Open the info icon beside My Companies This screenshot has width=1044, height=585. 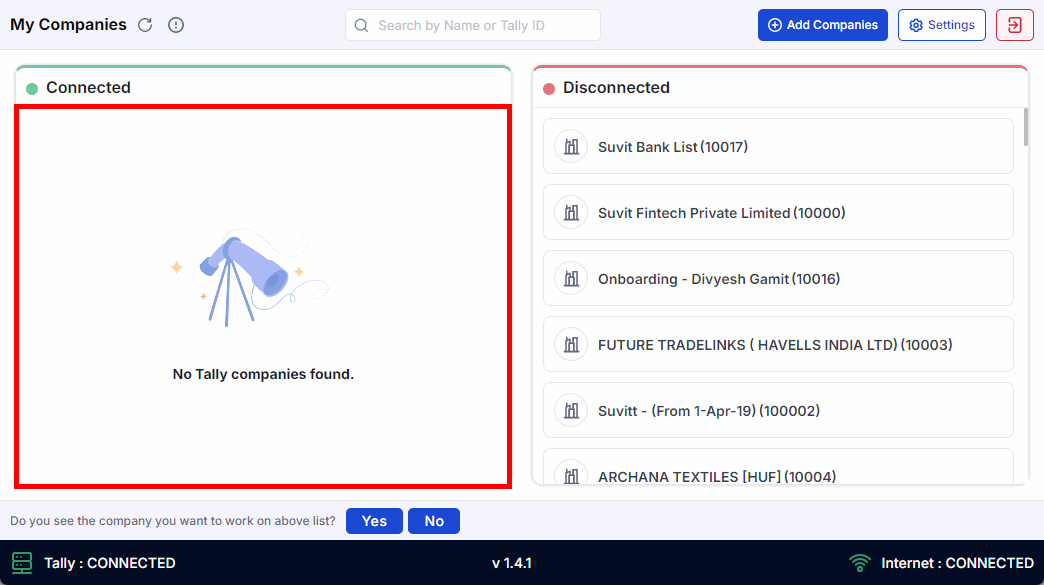tap(176, 25)
